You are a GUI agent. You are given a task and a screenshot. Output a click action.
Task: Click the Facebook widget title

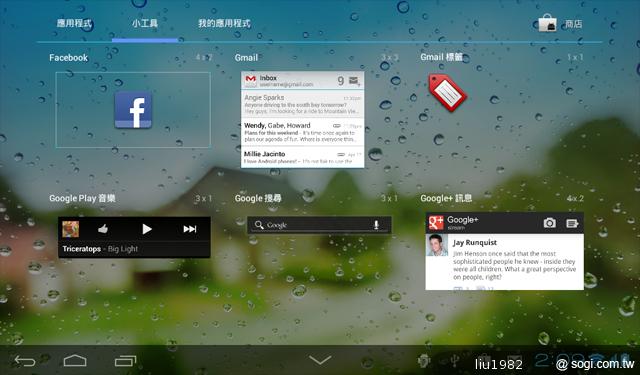[x=69, y=58]
